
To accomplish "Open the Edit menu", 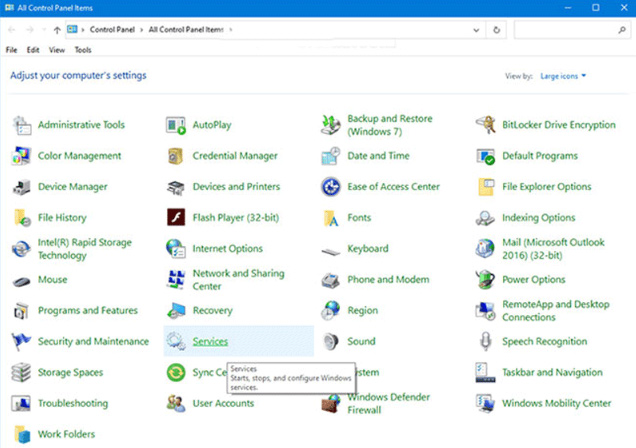I will click(33, 50).
